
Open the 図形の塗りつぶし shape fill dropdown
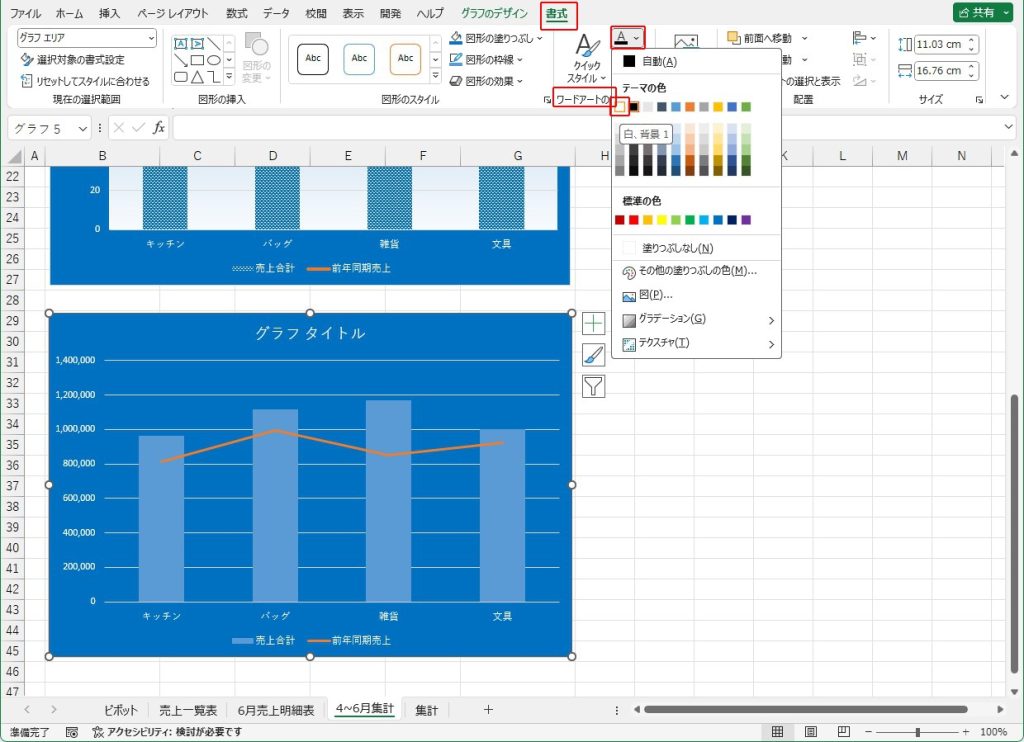tap(497, 38)
